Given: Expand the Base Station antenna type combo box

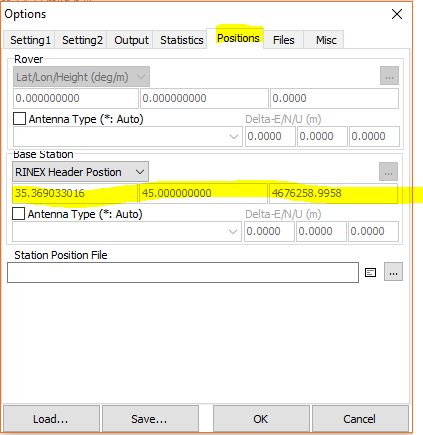Looking at the screenshot, I should coord(127,231).
